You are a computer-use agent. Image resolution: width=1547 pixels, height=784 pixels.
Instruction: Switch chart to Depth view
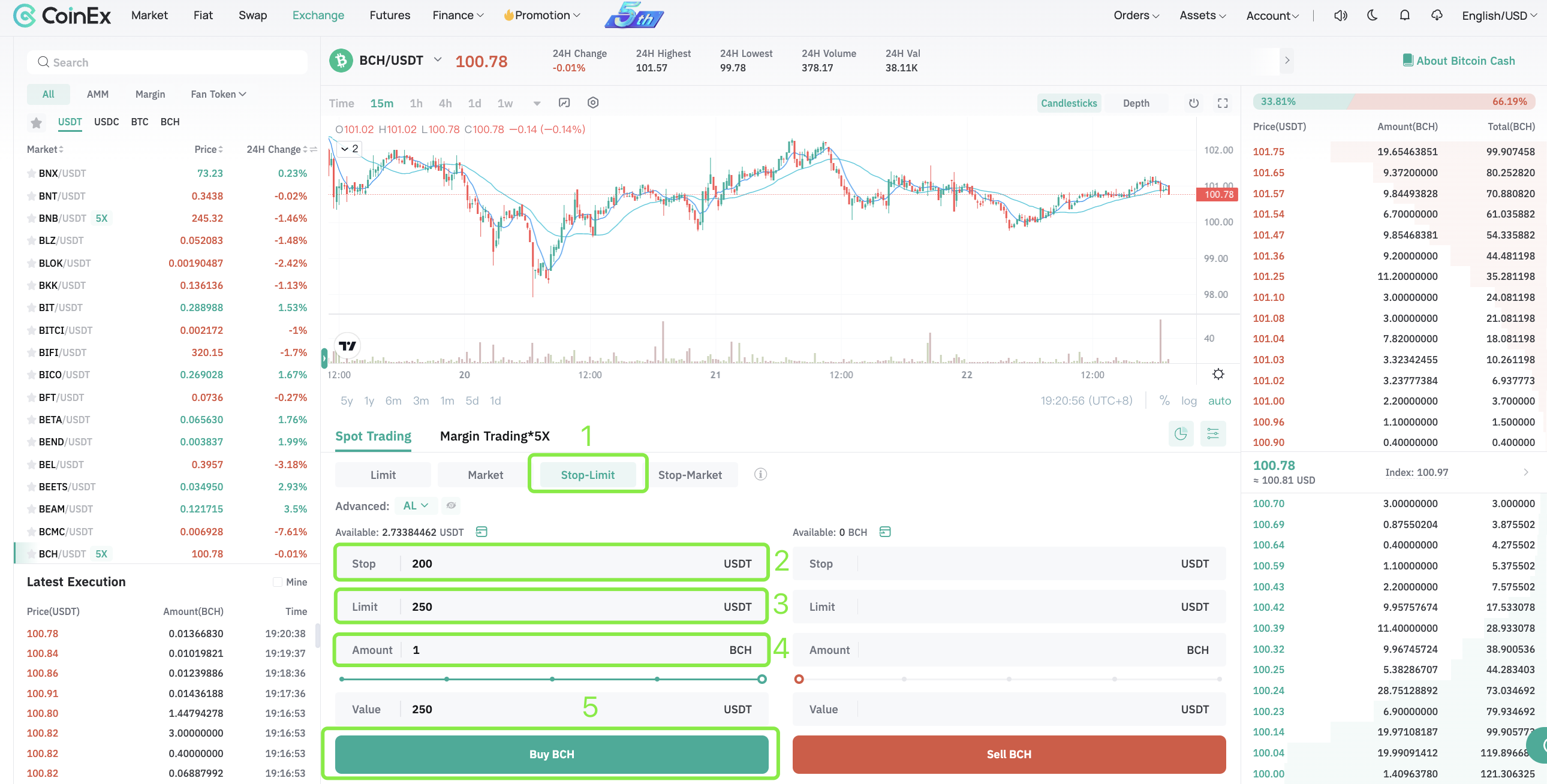pyautogui.click(x=1136, y=103)
